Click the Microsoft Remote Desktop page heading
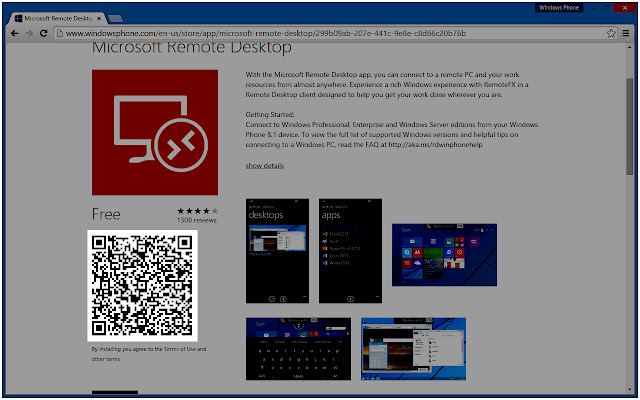 (192, 48)
